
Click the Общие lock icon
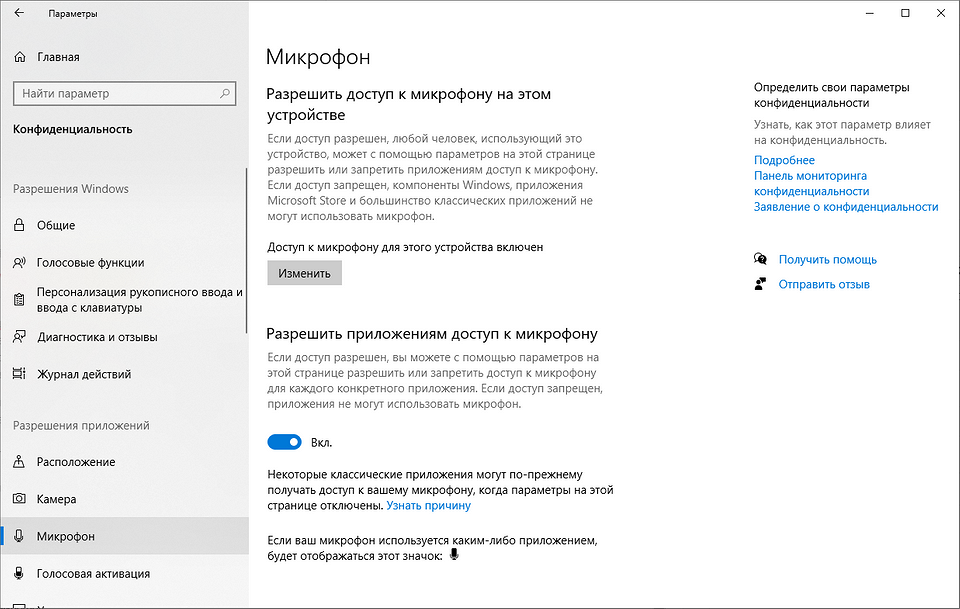tap(19, 225)
